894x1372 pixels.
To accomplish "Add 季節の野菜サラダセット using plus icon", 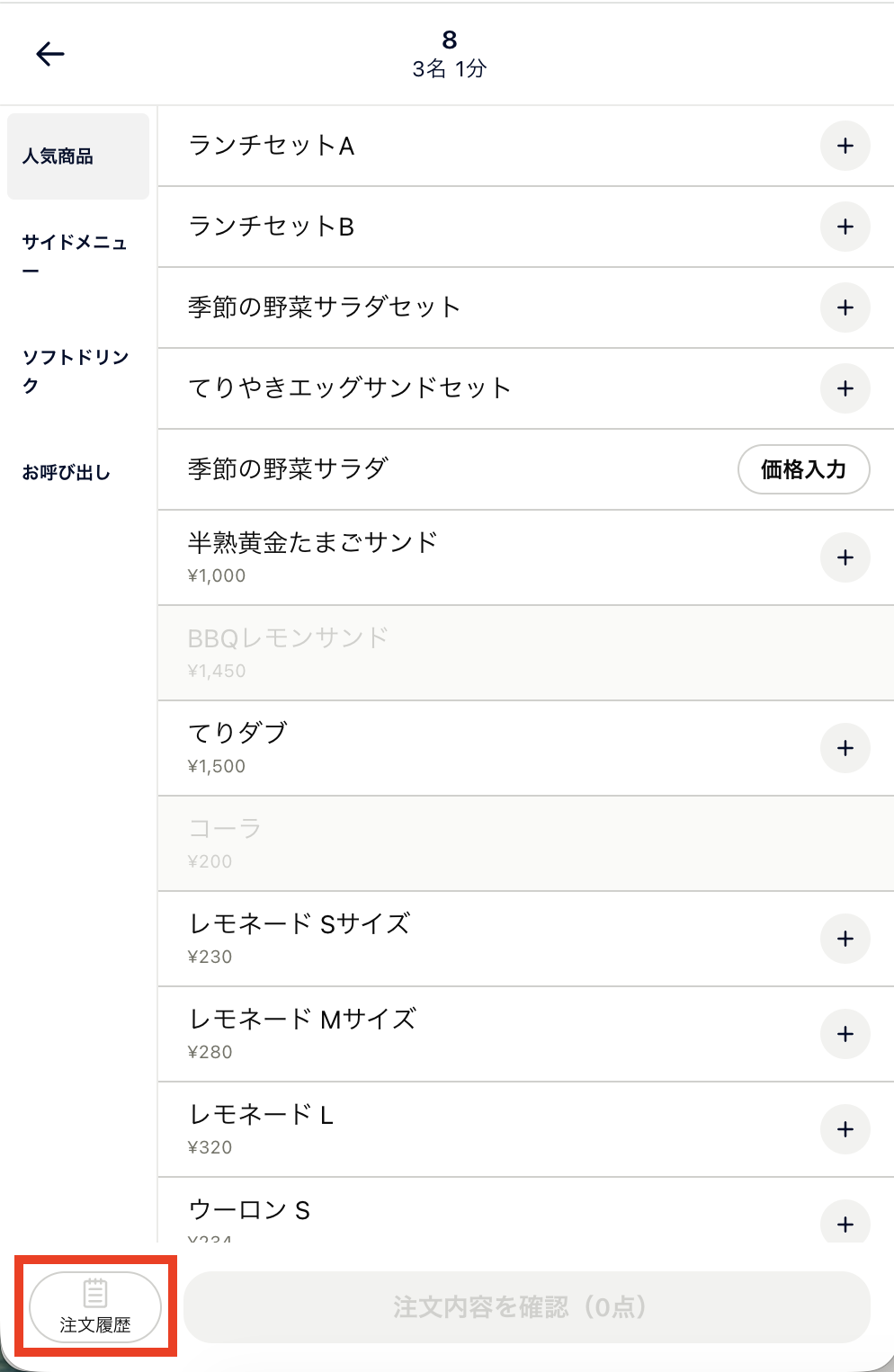I will coord(845,307).
